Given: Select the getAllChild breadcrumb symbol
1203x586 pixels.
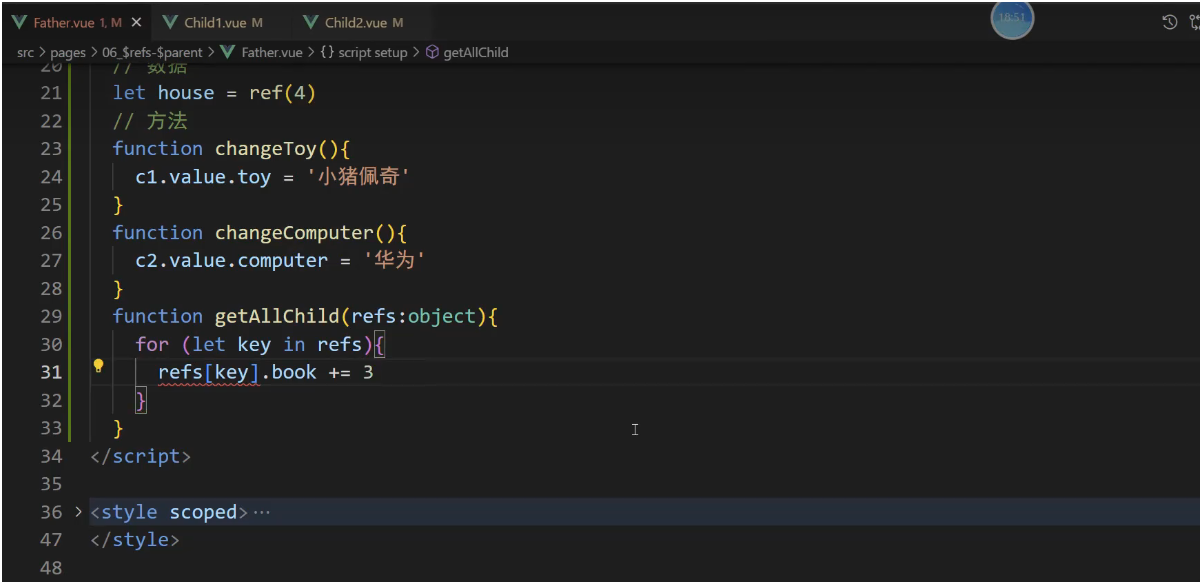Looking at the screenshot, I should [467, 52].
